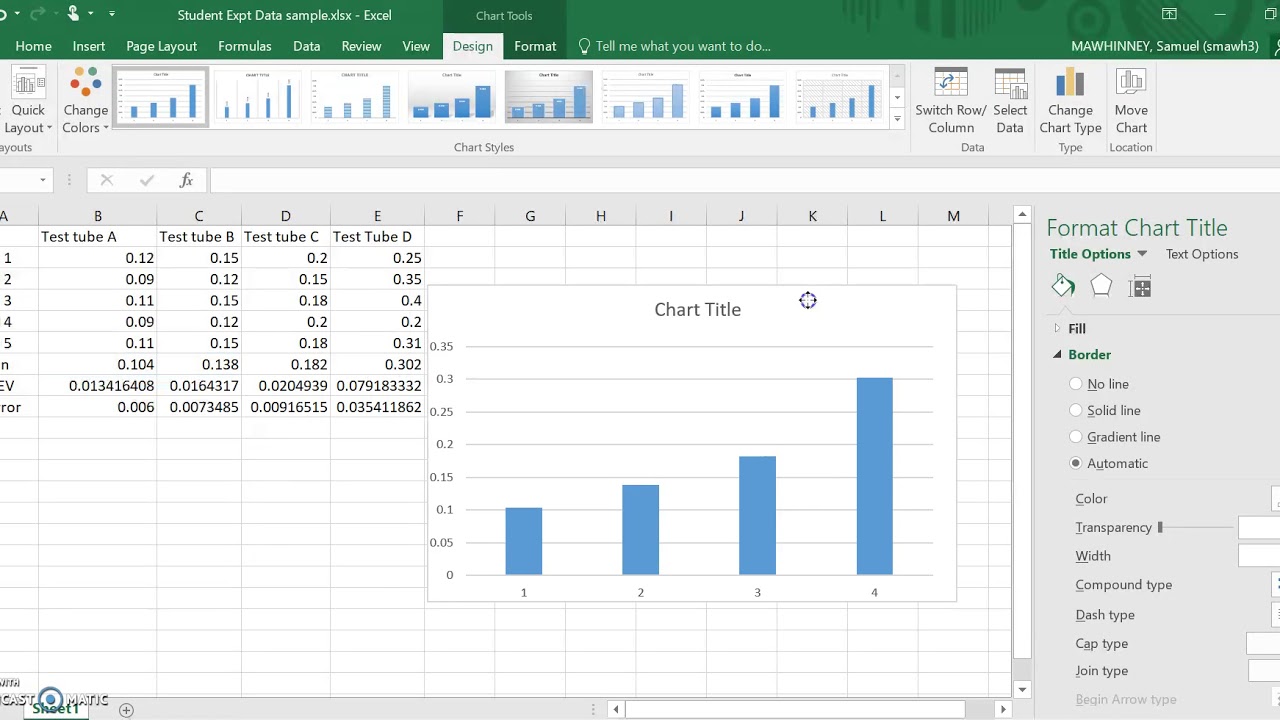The image size is (1280, 720).
Task: Open Title Options dropdown arrow
Action: coord(1142,254)
